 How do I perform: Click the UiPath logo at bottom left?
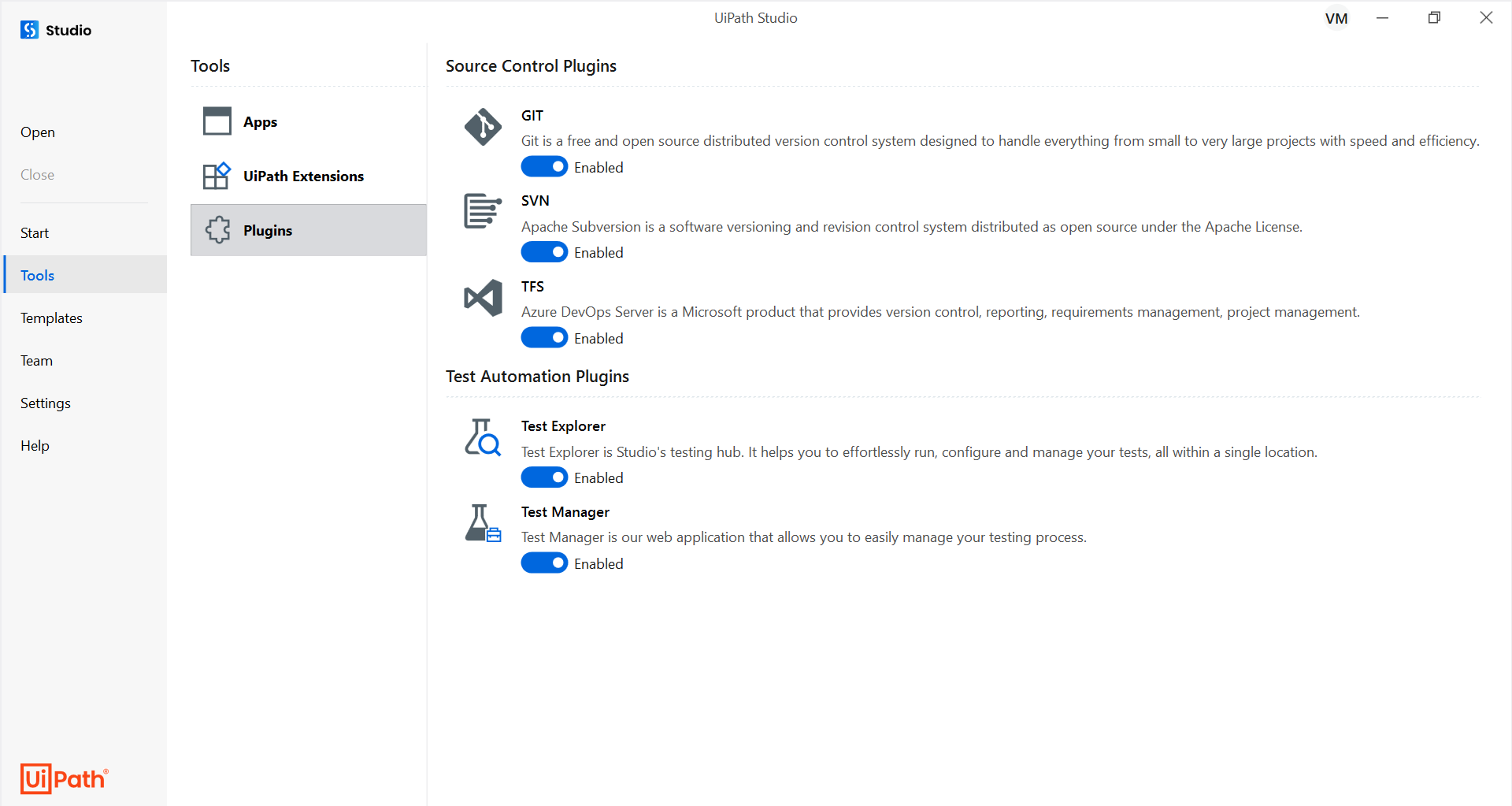[x=64, y=778]
